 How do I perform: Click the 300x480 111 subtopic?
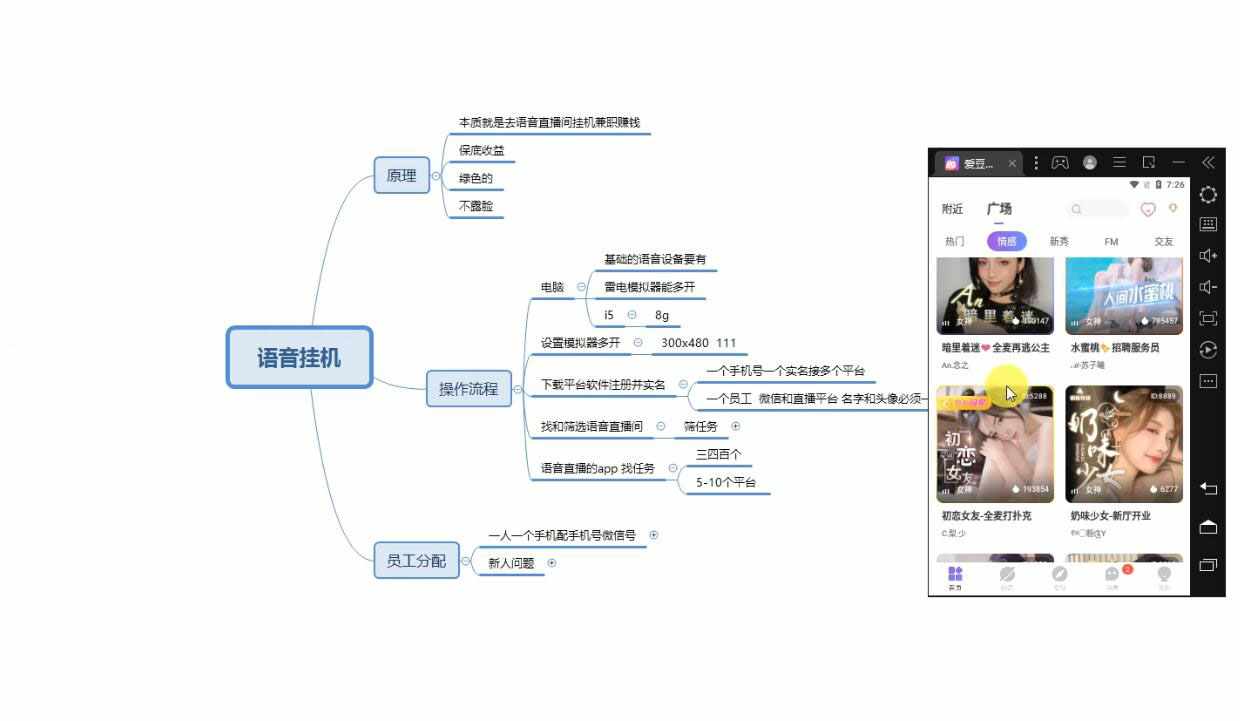(x=698, y=343)
